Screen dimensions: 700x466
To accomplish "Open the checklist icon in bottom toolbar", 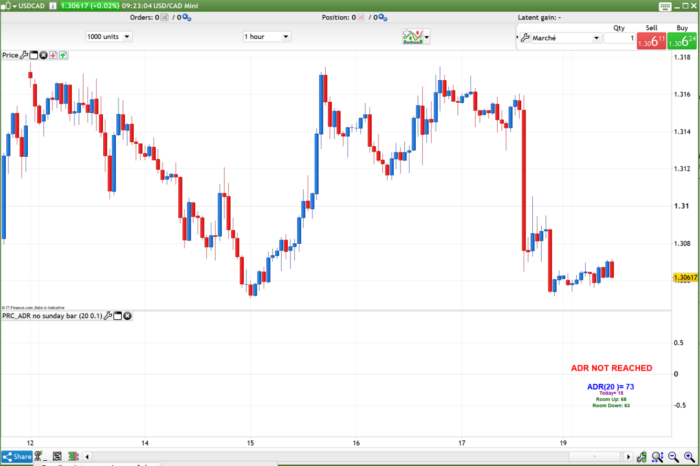I will tap(57, 457).
